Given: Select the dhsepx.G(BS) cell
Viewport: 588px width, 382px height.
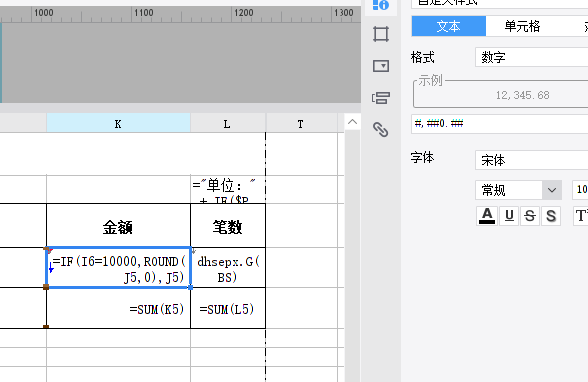Looking at the screenshot, I should click(x=228, y=268).
